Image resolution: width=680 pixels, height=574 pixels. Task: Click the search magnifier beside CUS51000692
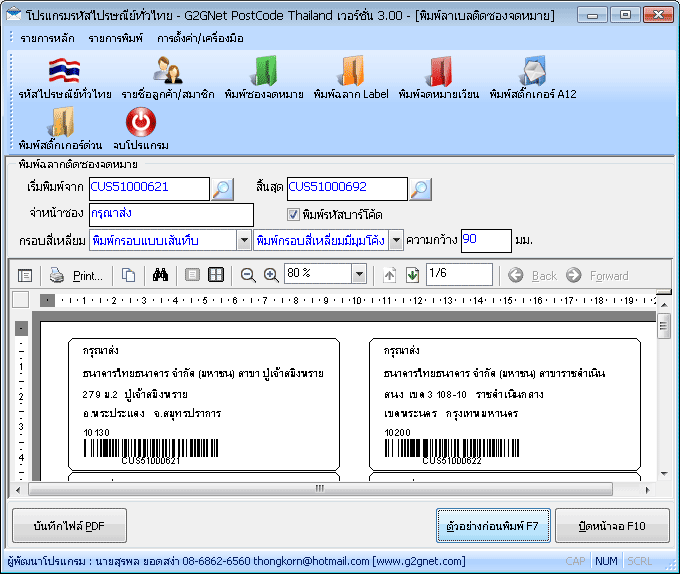click(421, 189)
